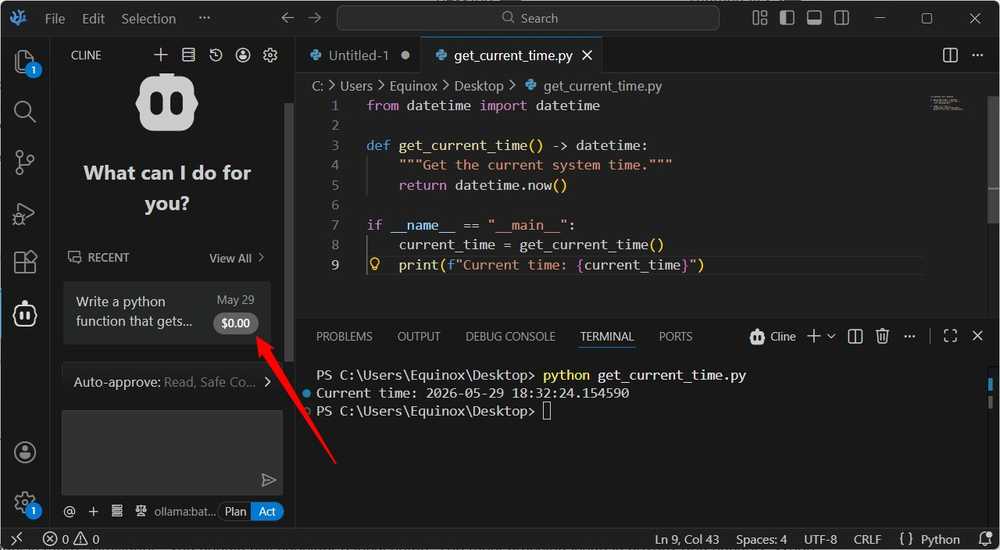Image resolution: width=1000 pixels, height=550 pixels.
Task: Open Cline settings gear in panel header
Action: point(270,55)
